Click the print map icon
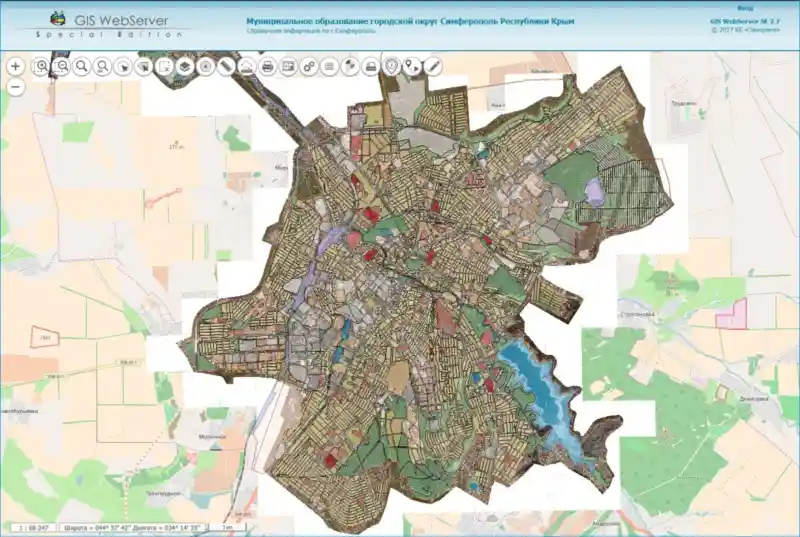 [x=267, y=67]
